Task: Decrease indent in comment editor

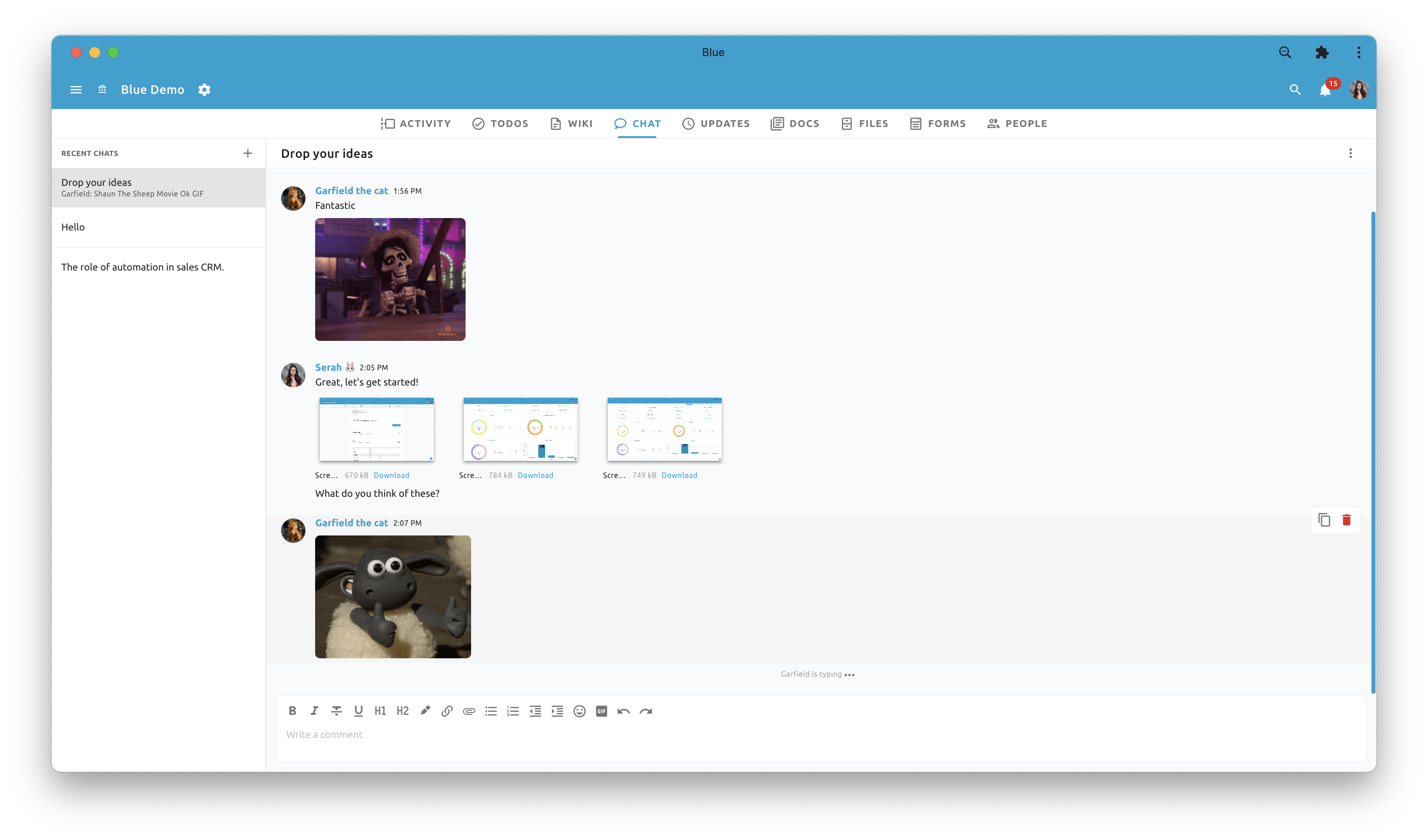Action: tap(535, 711)
